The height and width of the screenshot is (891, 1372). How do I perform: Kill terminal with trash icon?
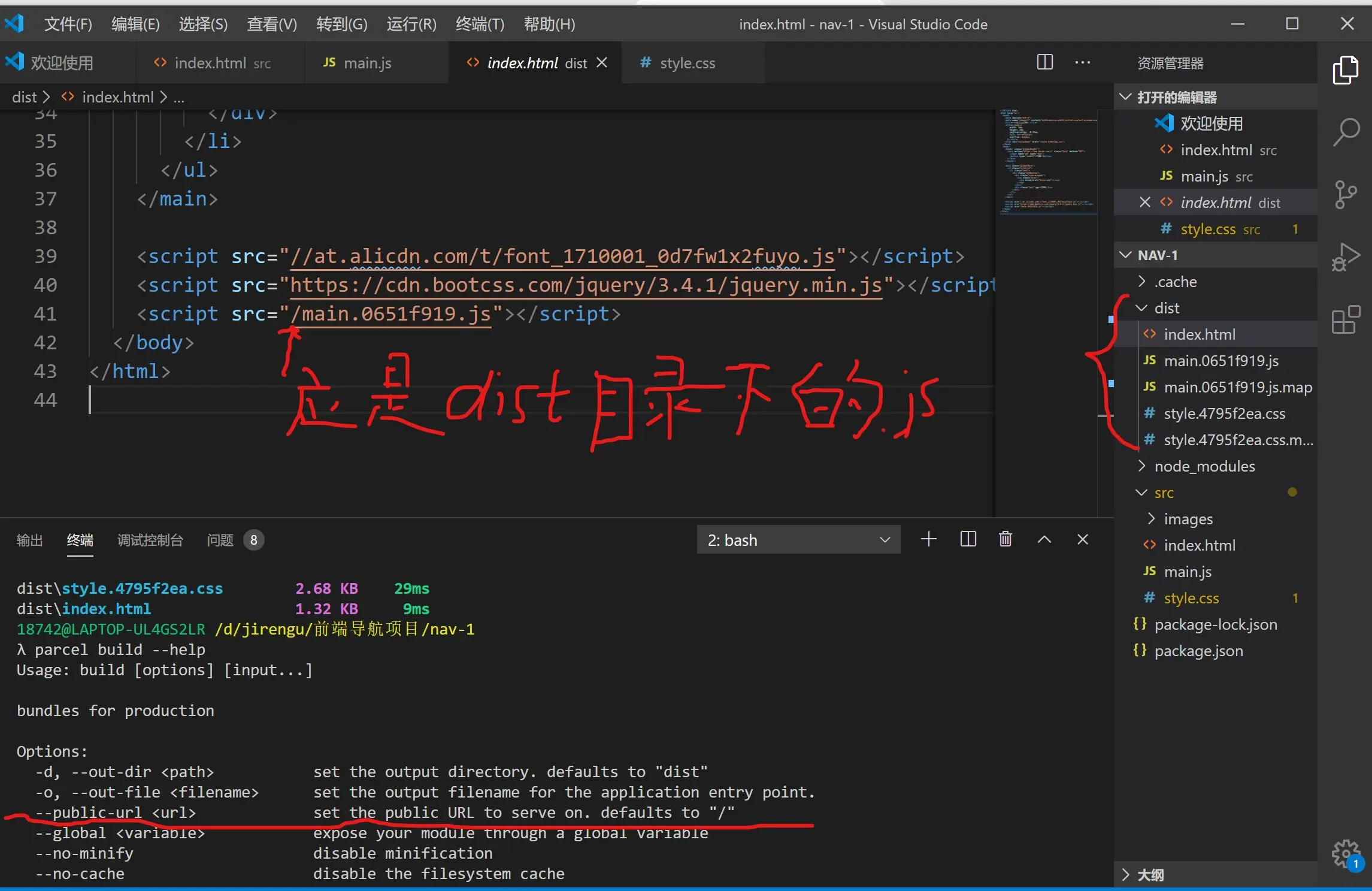(x=1005, y=539)
